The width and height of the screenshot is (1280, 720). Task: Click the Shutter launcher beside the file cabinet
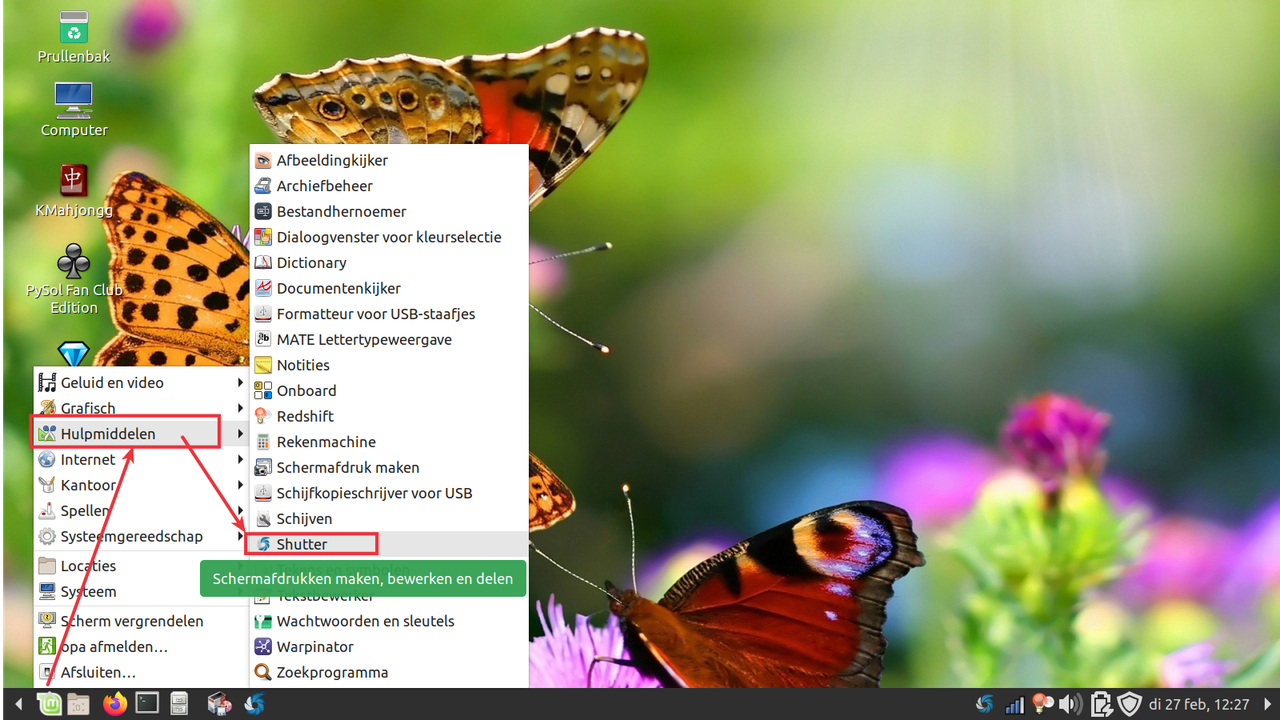254,704
